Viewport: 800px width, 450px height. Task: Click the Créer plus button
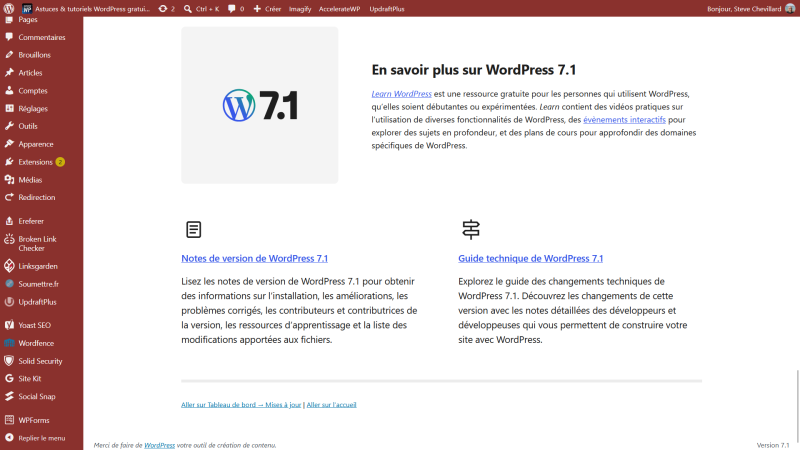click(x=267, y=9)
